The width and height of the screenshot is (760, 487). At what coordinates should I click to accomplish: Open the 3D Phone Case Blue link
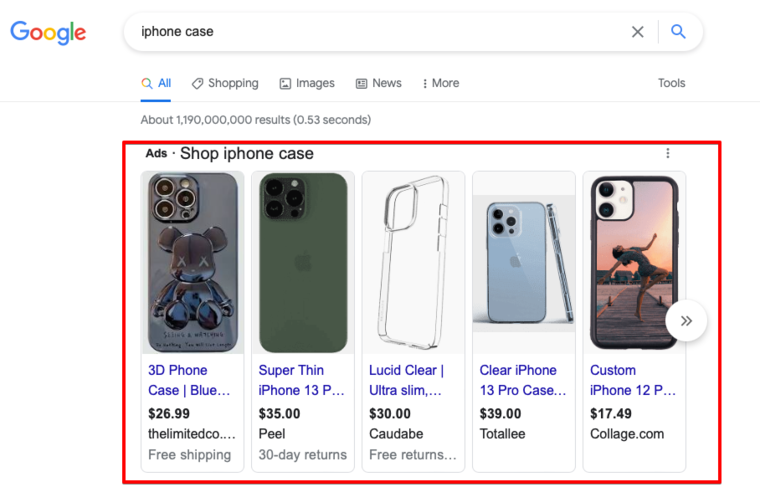(189, 380)
